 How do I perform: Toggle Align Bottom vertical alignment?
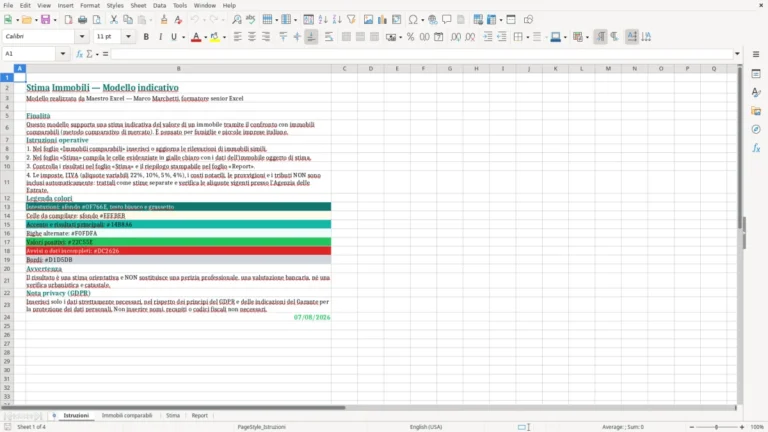(x=312, y=37)
